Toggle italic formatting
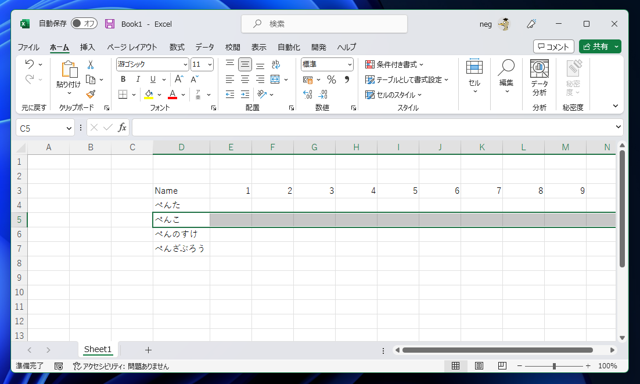 coord(138,80)
